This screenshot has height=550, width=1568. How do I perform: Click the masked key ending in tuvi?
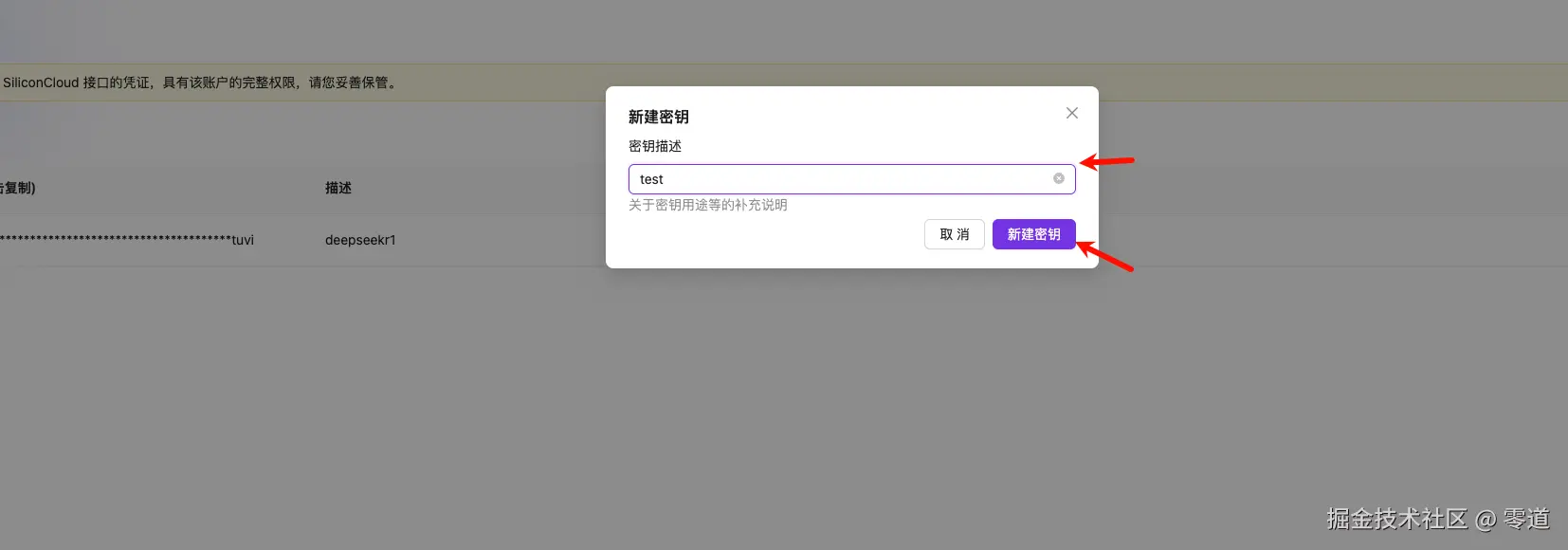click(x=127, y=240)
